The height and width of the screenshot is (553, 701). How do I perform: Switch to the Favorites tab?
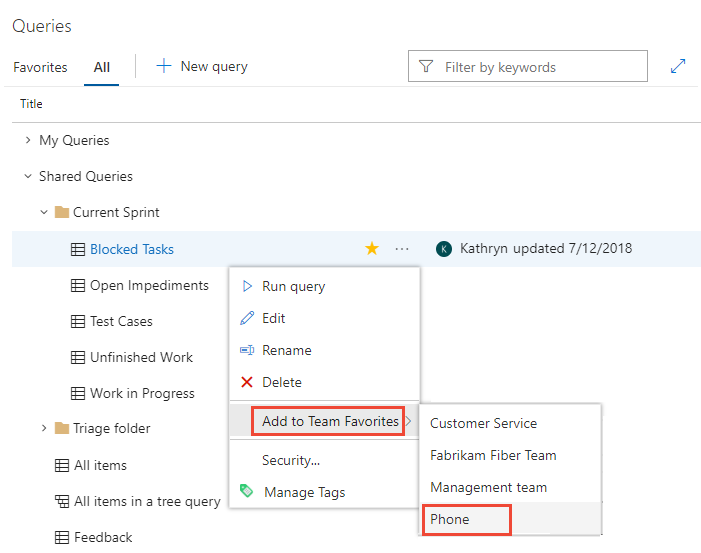[x=40, y=67]
